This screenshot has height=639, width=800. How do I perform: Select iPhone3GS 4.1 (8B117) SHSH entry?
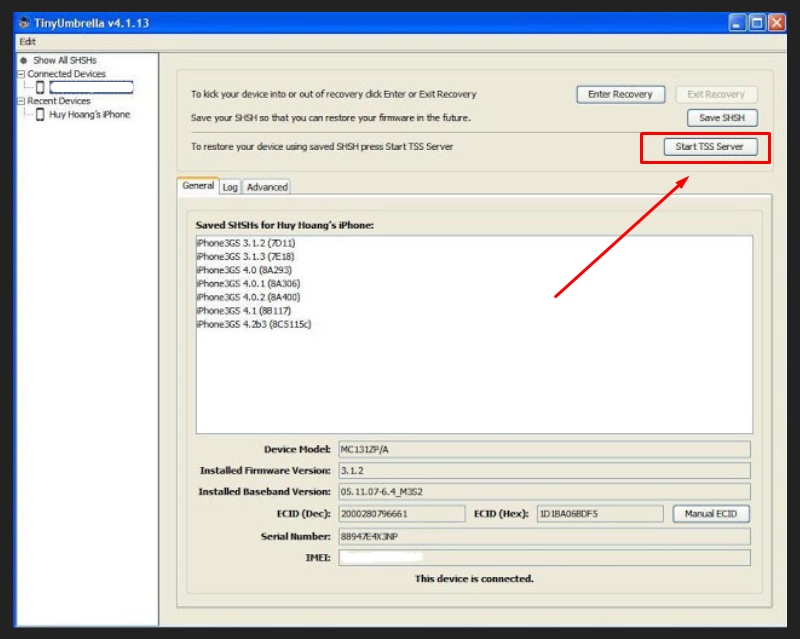tap(244, 311)
